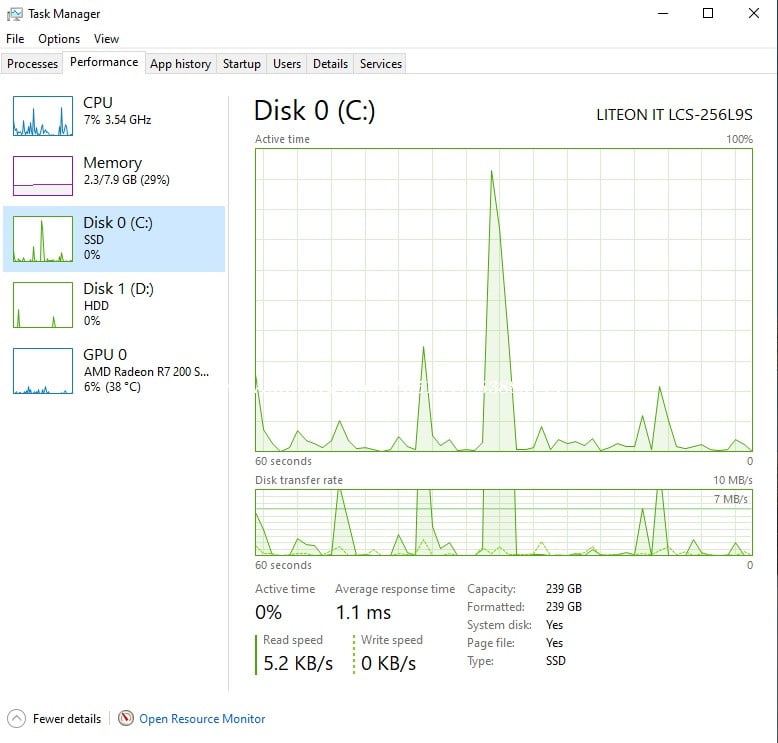
Task: Open the View menu
Action: pyautogui.click(x=106, y=39)
